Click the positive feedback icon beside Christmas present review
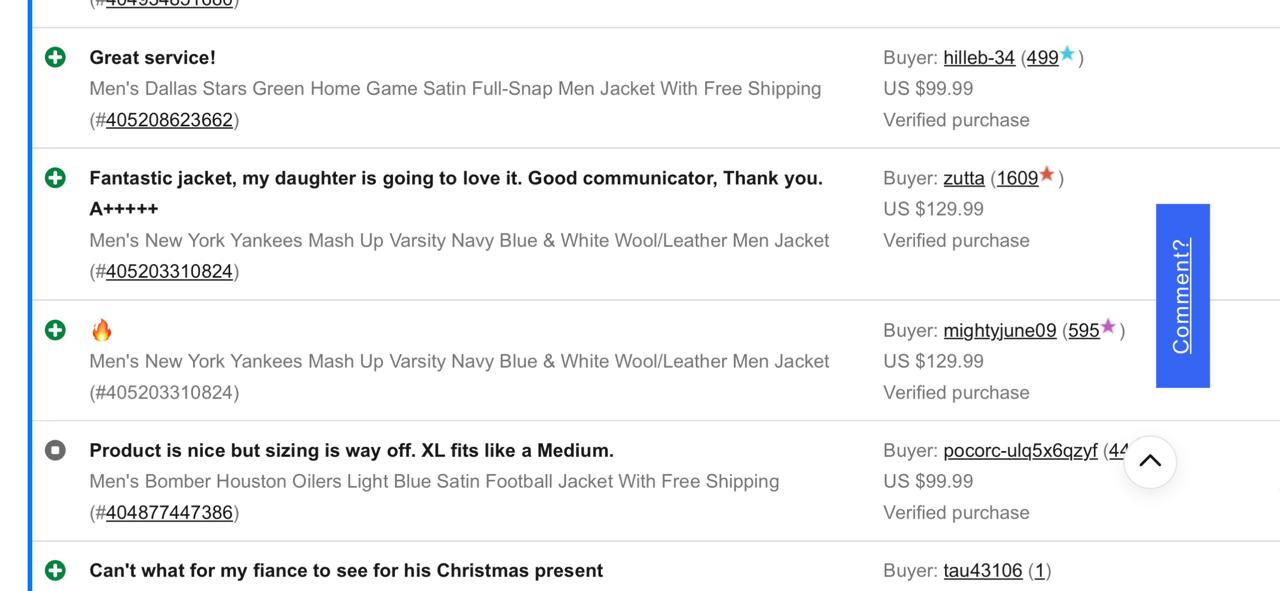1280x591 pixels. (56, 570)
